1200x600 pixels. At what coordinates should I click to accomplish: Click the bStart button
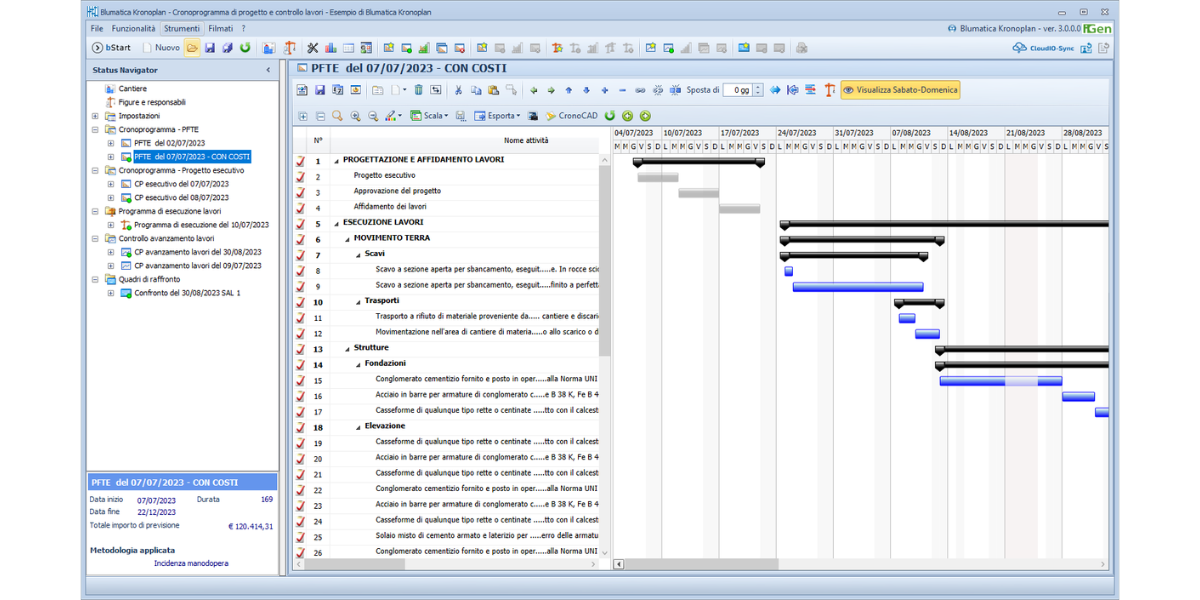[112, 48]
